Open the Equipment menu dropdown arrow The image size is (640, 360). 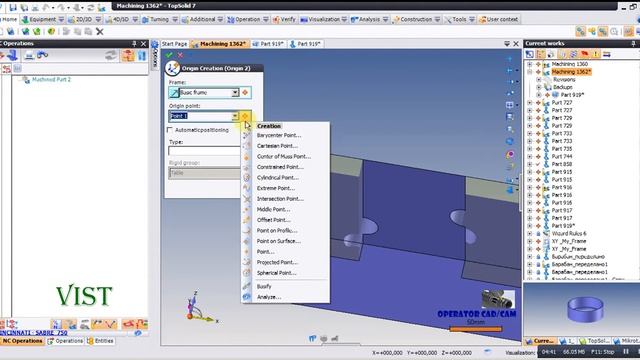pos(61,19)
